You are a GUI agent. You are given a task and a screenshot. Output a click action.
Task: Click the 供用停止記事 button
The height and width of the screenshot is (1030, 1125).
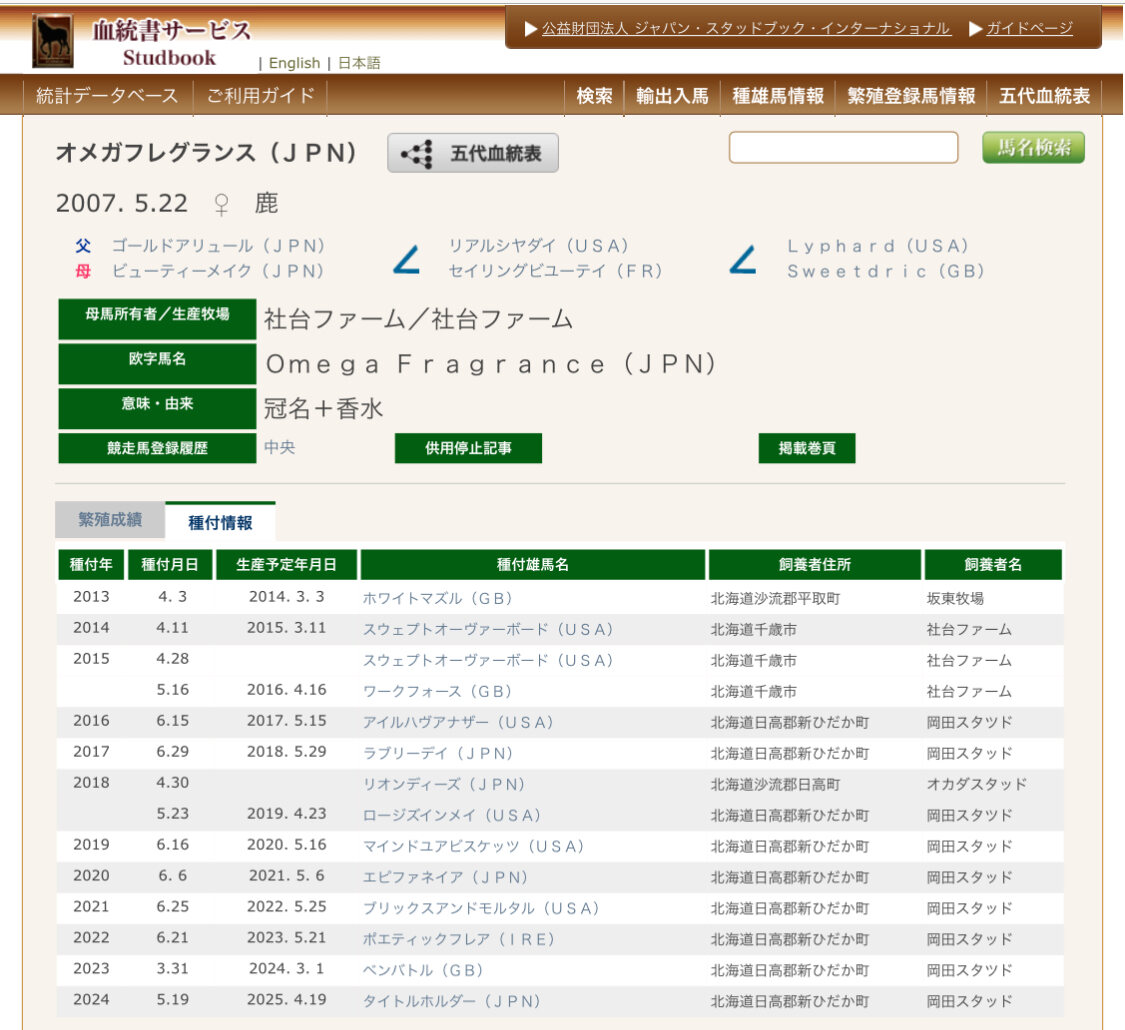point(468,448)
